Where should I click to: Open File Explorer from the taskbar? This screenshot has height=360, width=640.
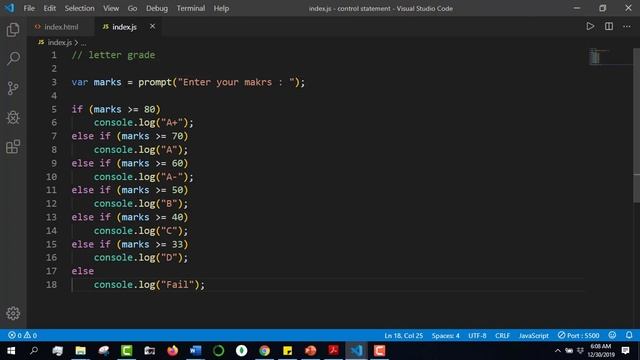pos(80,351)
